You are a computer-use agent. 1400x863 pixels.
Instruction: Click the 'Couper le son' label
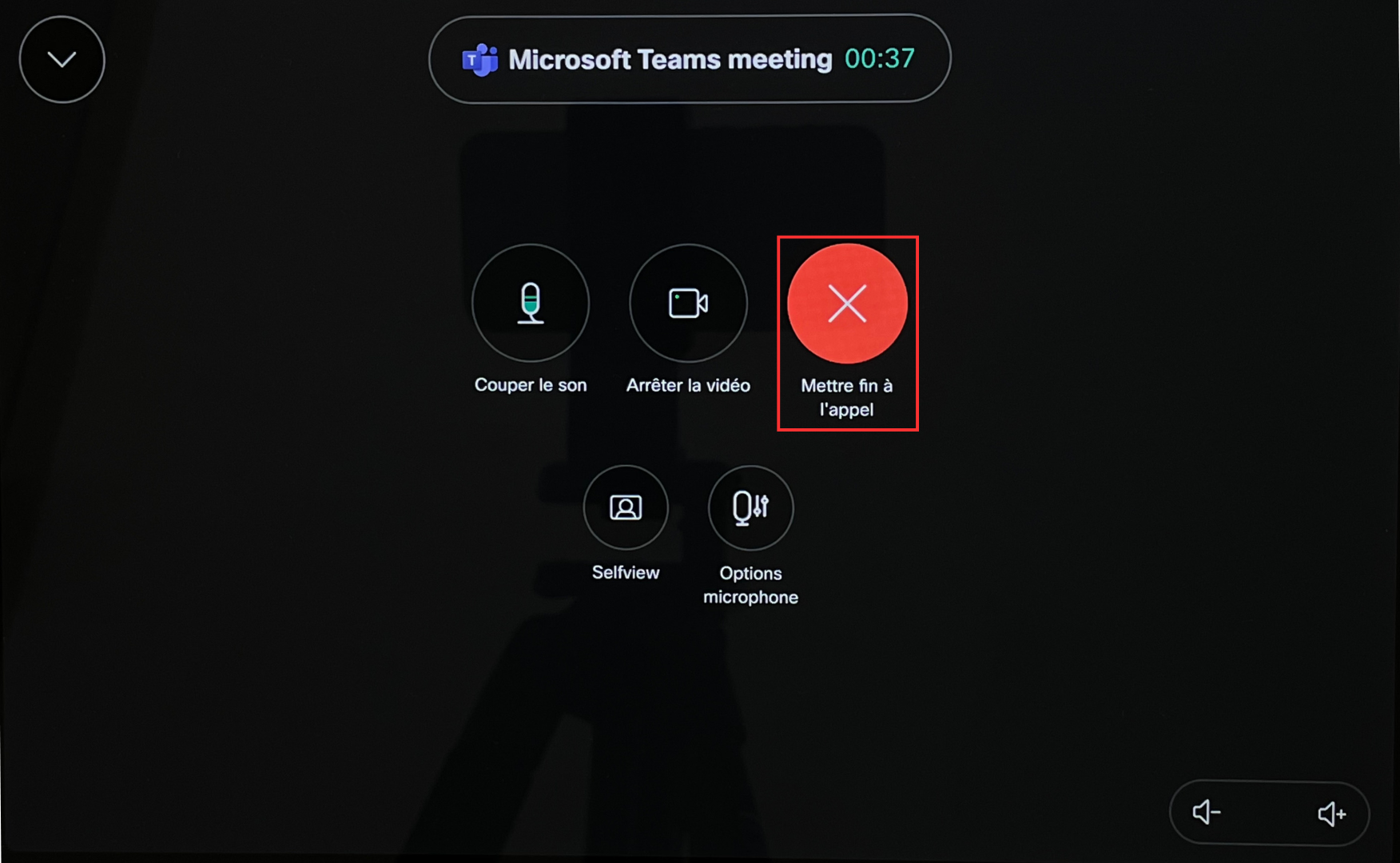[x=531, y=385]
